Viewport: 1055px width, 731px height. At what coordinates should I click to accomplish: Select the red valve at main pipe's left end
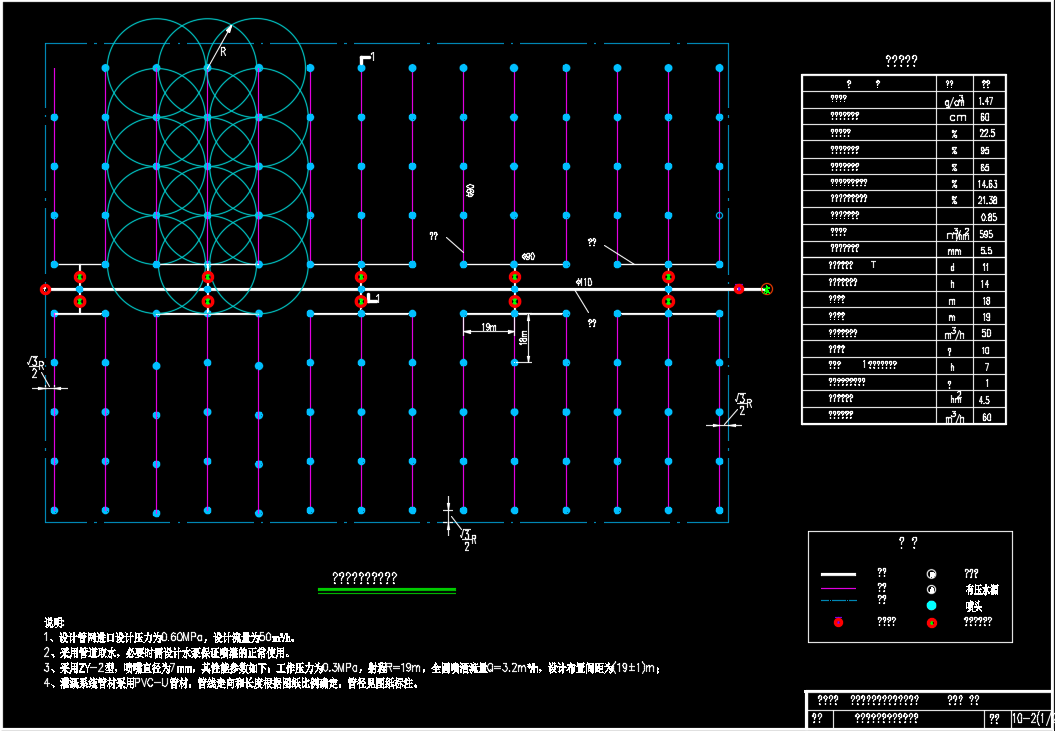(45, 289)
